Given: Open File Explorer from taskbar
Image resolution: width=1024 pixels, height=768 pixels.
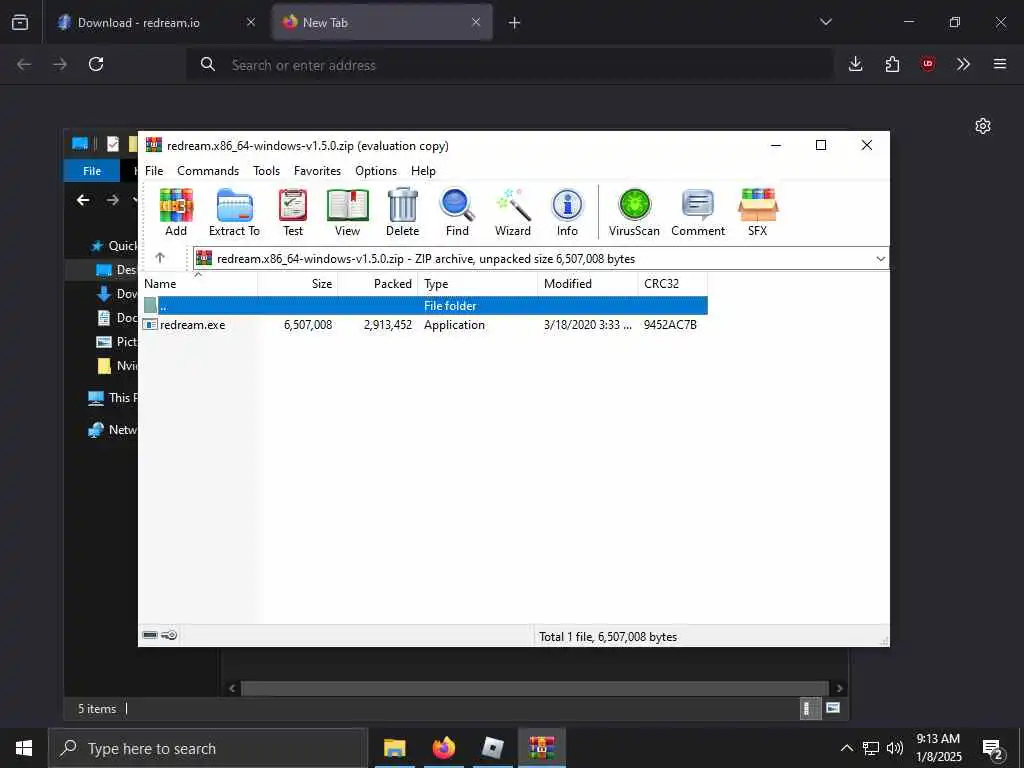Looking at the screenshot, I should tap(394, 748).
